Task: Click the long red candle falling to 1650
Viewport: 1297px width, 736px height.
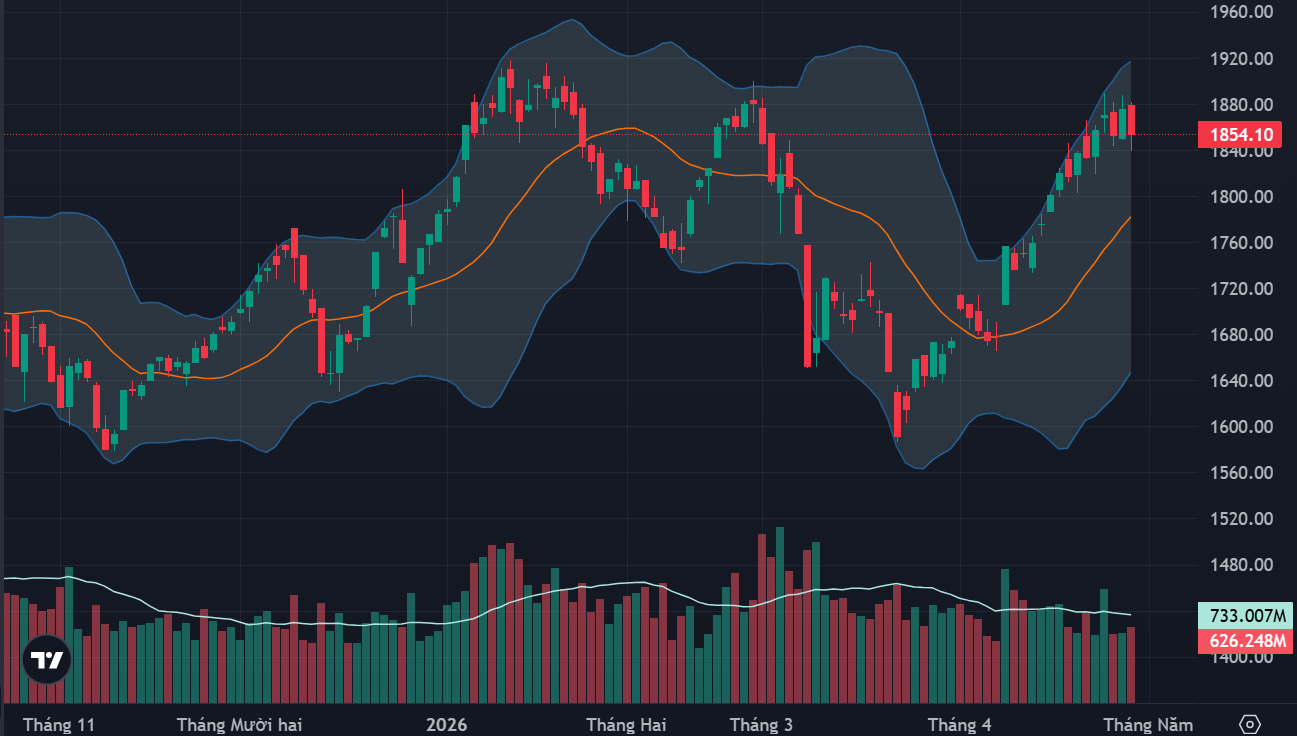Action: click(808, 305)
